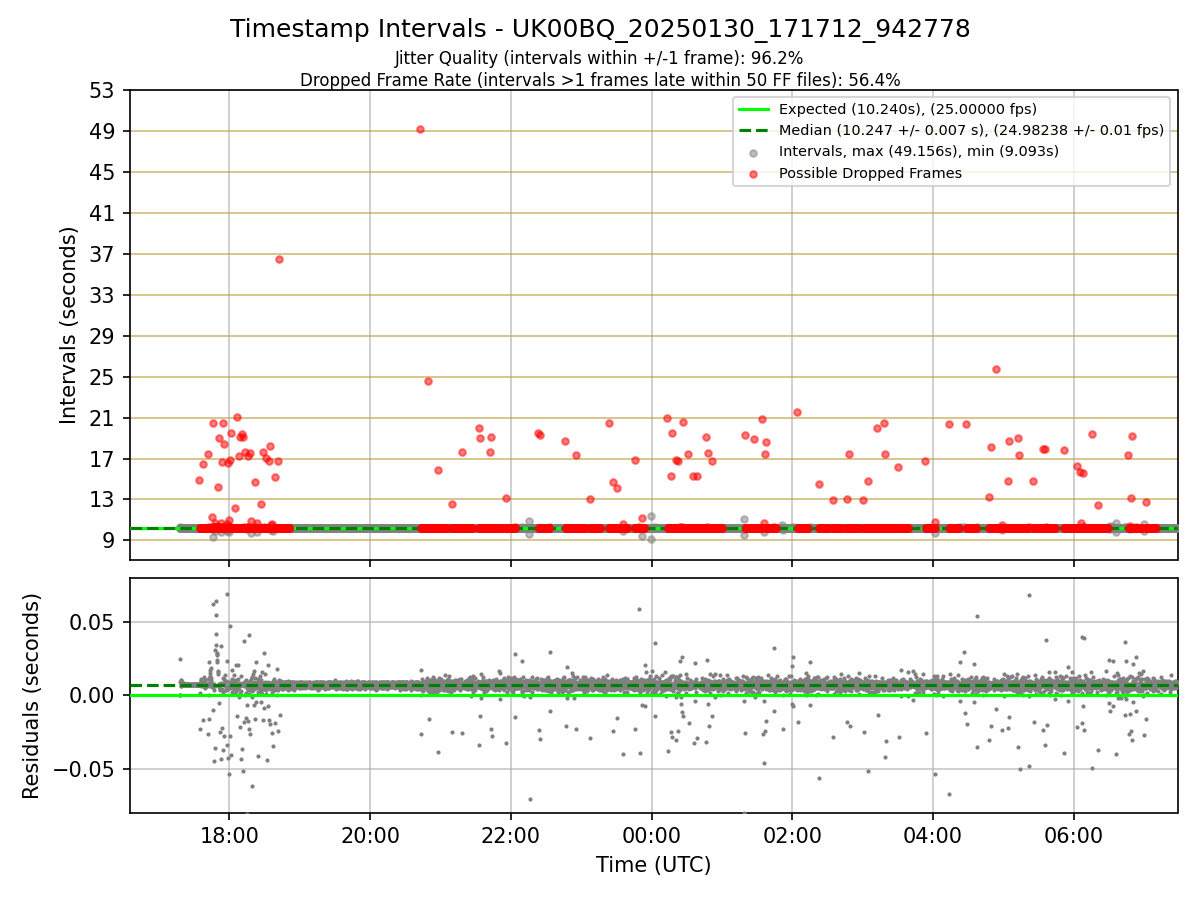Viewport: 1200px width, 900px height.
Task: Click the Residuals (seconds) axis label
Action: click(x=32, y=696)
